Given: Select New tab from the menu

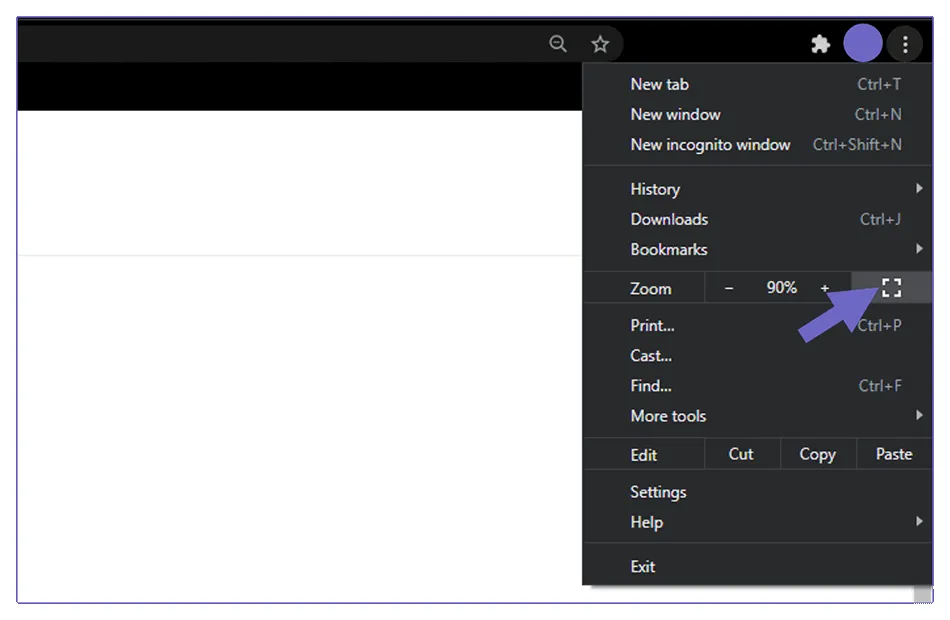Looking at the screenshot, I should tap(757, 84).
